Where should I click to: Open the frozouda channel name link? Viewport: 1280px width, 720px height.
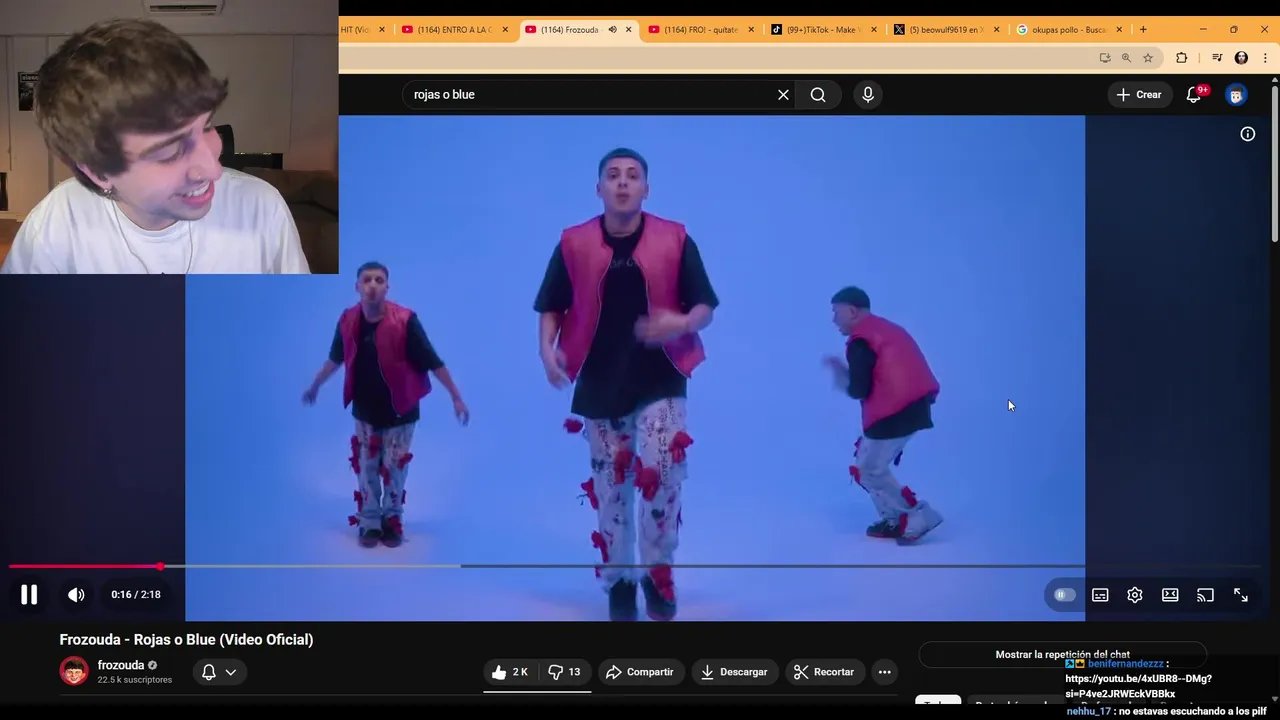121,665
